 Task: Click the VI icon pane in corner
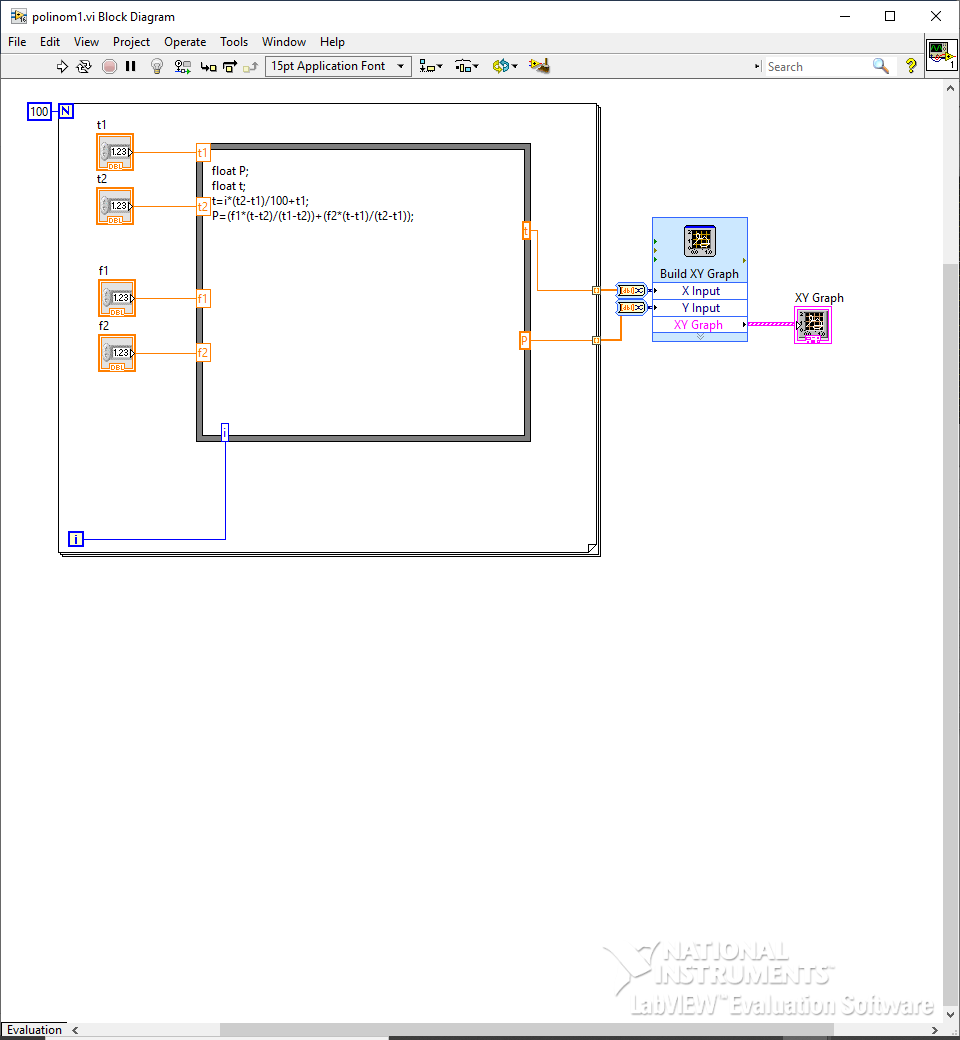click(942, 55)
